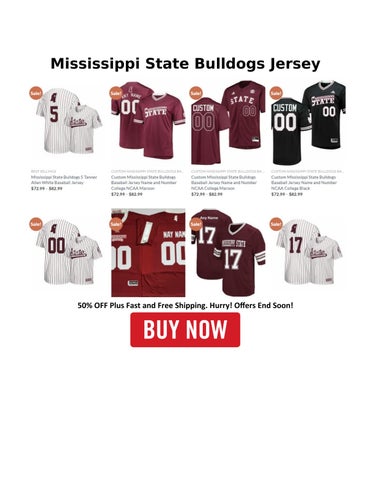The image size is (371, 480).
Task: Click the Sale badge on the white number 5 jersey
Action: coord(36,93)
